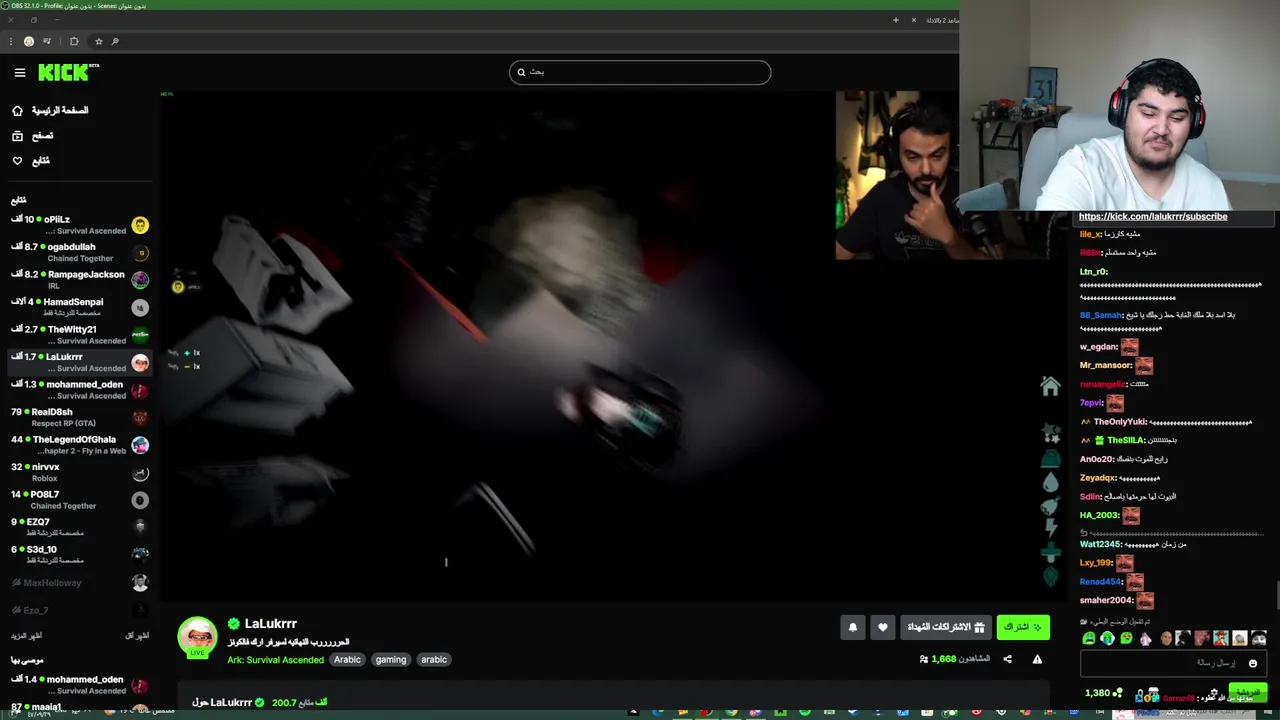Open TheLegendOfGhala channel in sidebar

coord(80,445)
